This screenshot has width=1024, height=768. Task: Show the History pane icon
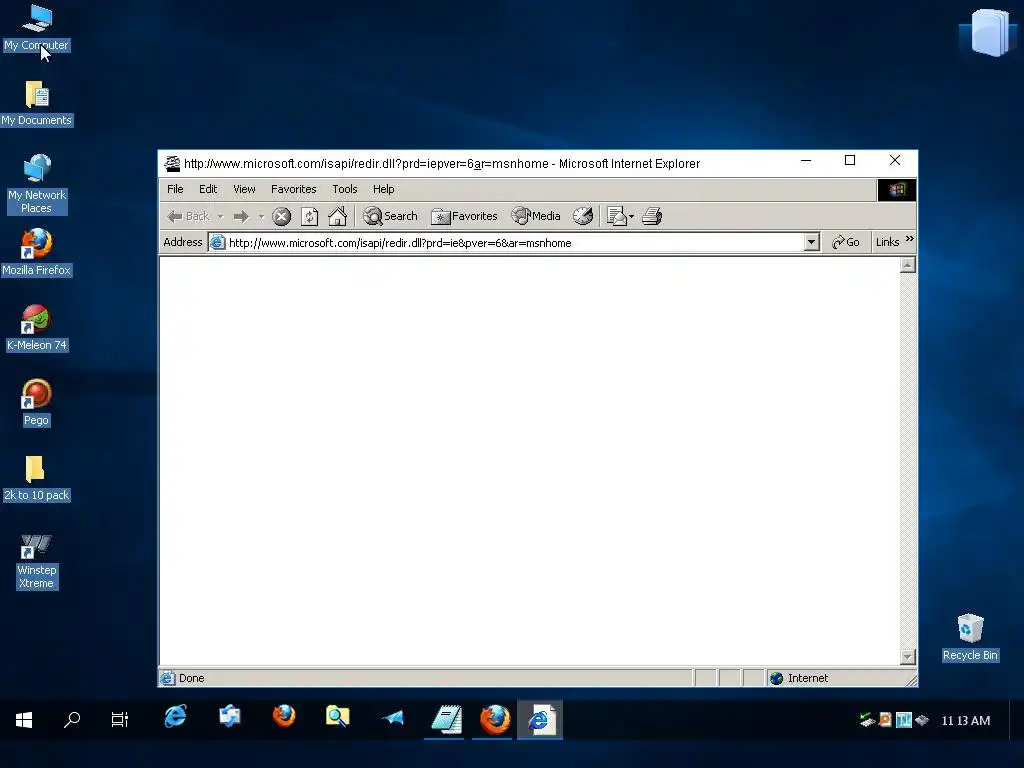click(583, 216)
